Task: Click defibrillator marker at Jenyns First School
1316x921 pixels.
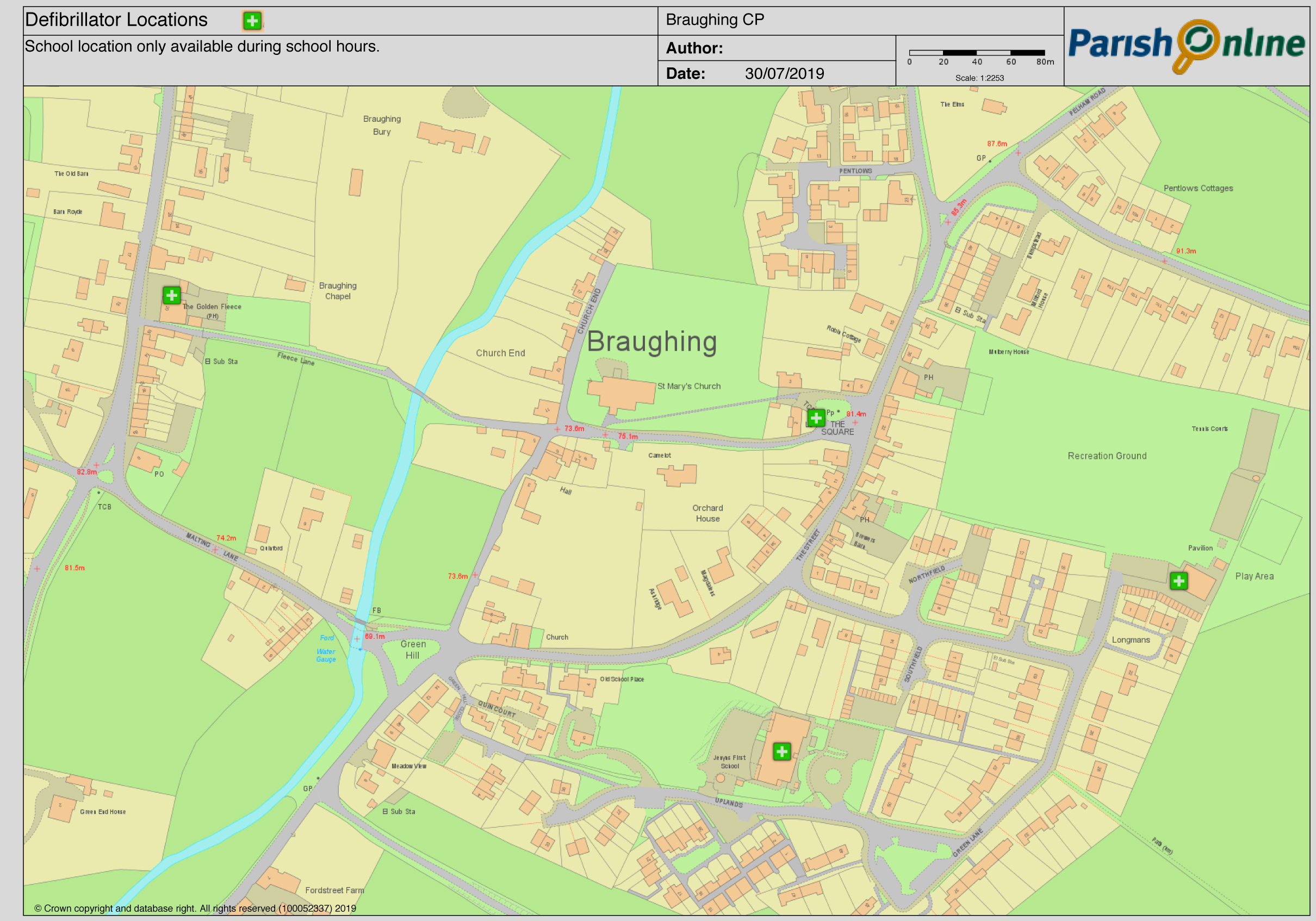Action: tap(782, 751)
